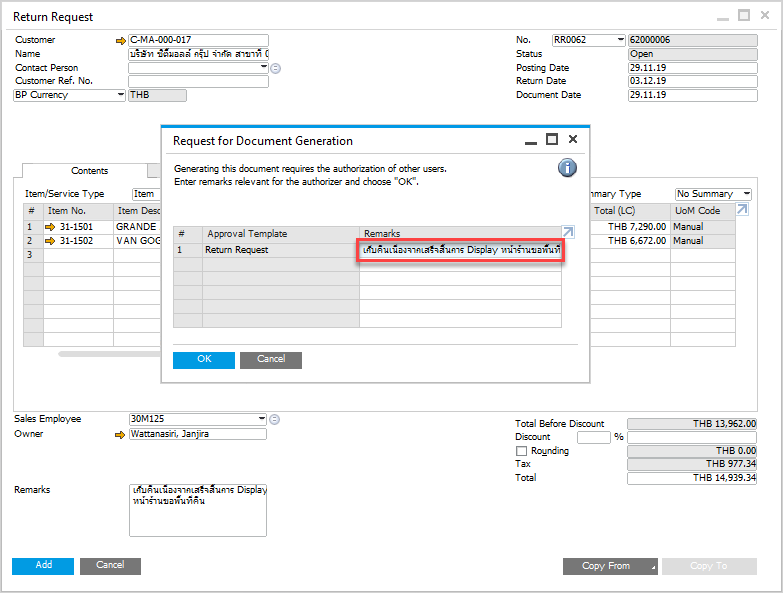Click the Add button
783x593 pixels.
click(43, 566)
